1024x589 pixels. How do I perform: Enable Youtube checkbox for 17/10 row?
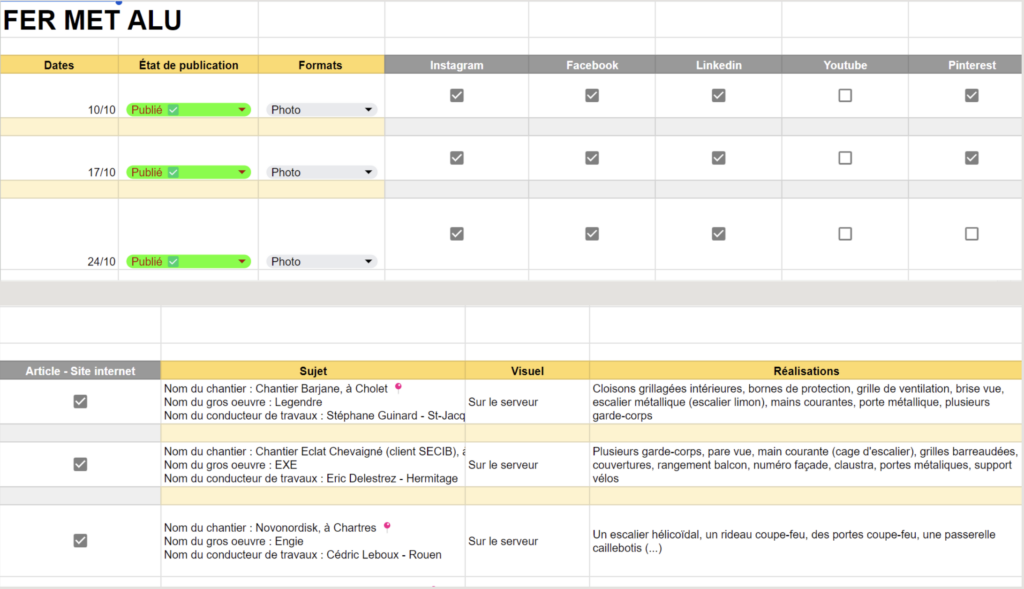[x=845, y=158]
